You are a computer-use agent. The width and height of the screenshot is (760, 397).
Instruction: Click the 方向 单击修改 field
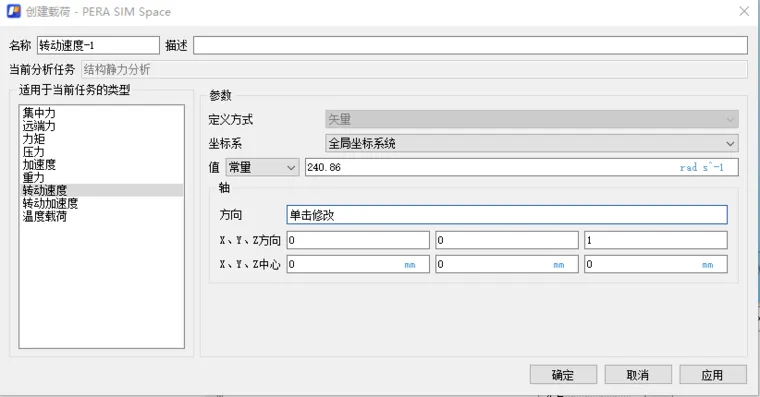click(507, 215)
